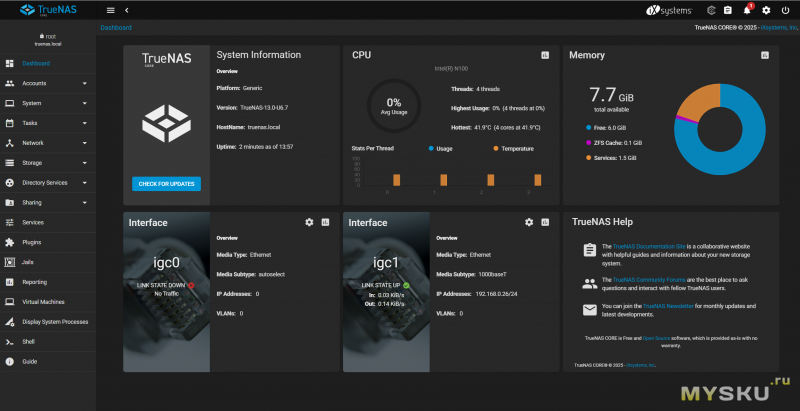
Task: Open Virtual Machines in the sidebar
Action: (x=48, y=302)
